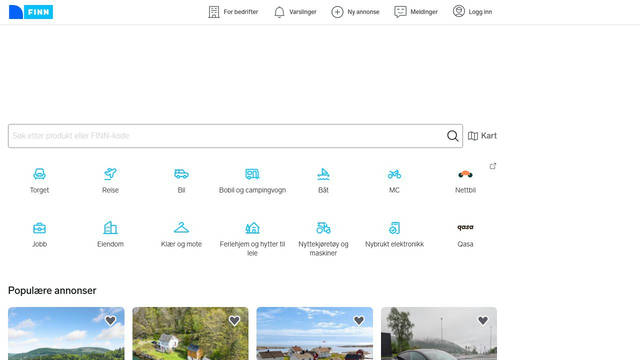640x360 pixels.
Task: Select the Jobb briefcase icon
Action: click(39, 228)
